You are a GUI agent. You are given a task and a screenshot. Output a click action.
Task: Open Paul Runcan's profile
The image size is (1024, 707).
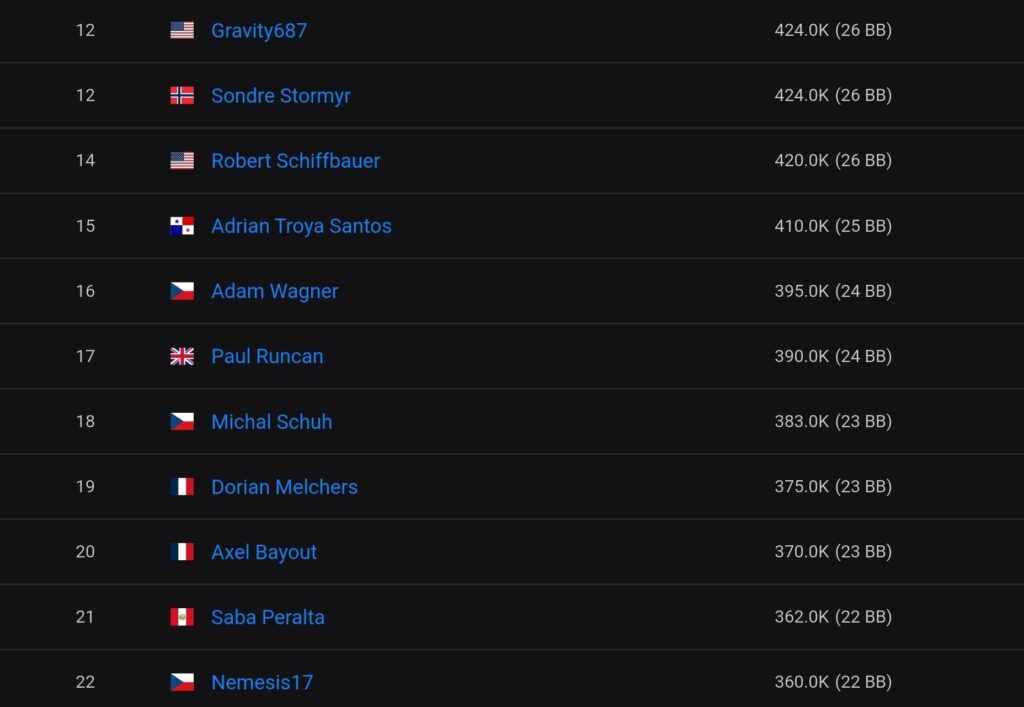tap(267, 356)
